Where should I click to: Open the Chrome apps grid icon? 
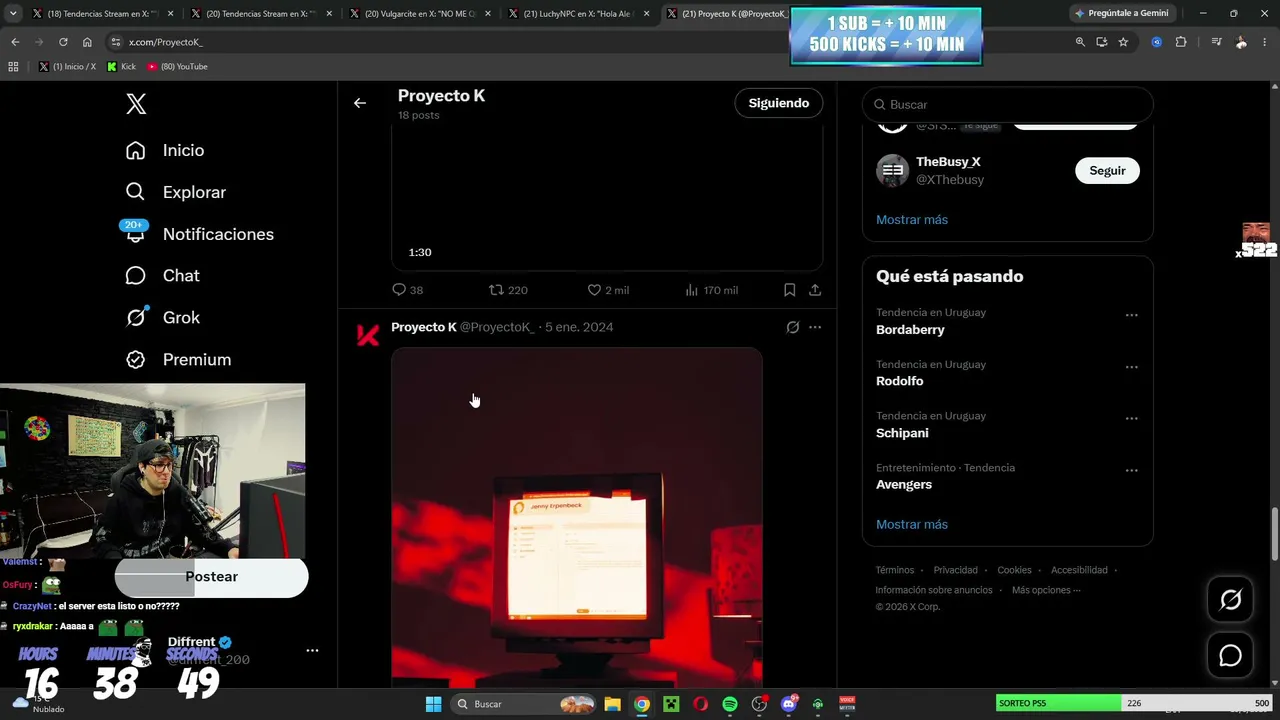coord(13,66)
